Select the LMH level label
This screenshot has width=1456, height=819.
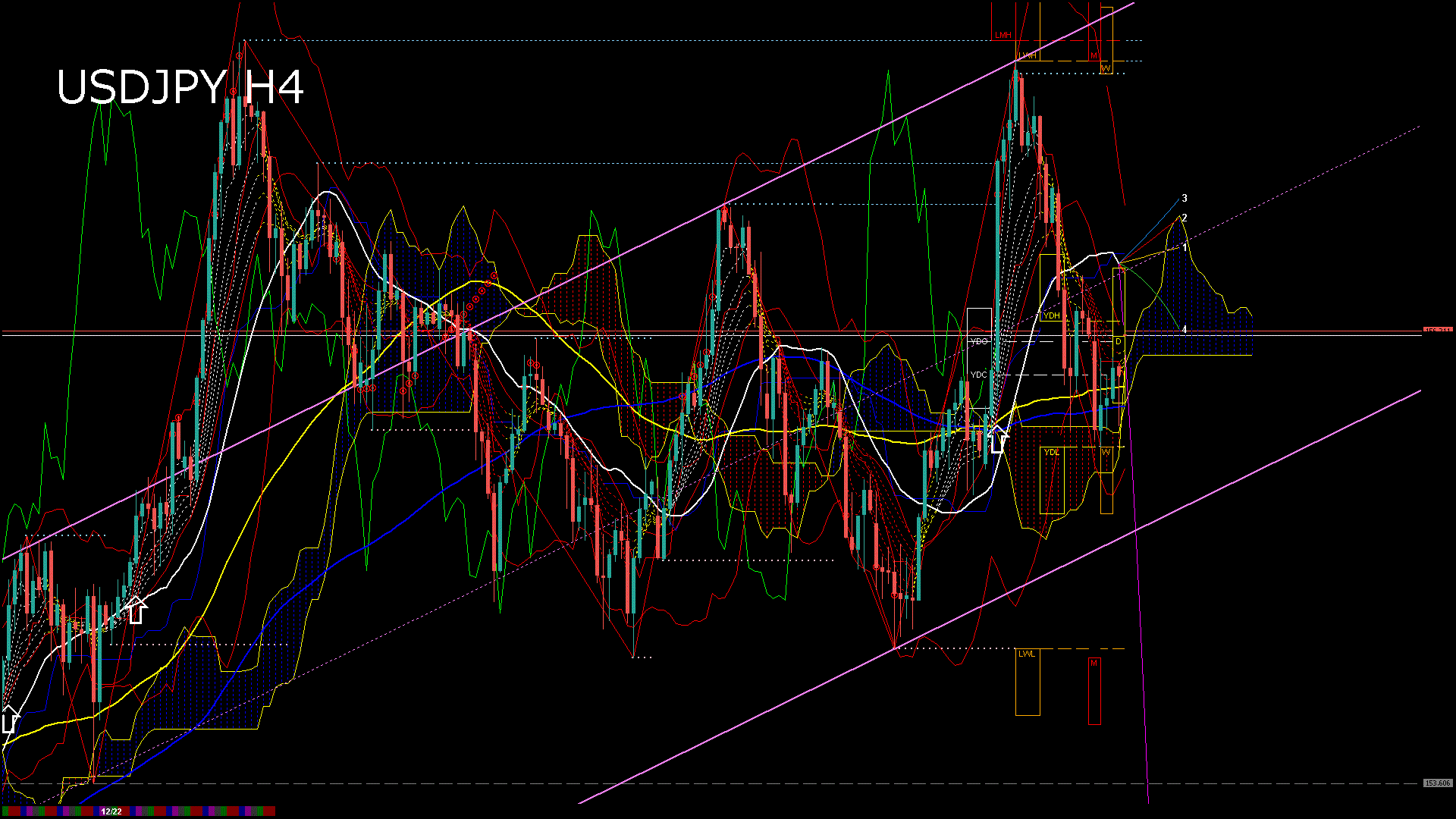coord(1003,36)
